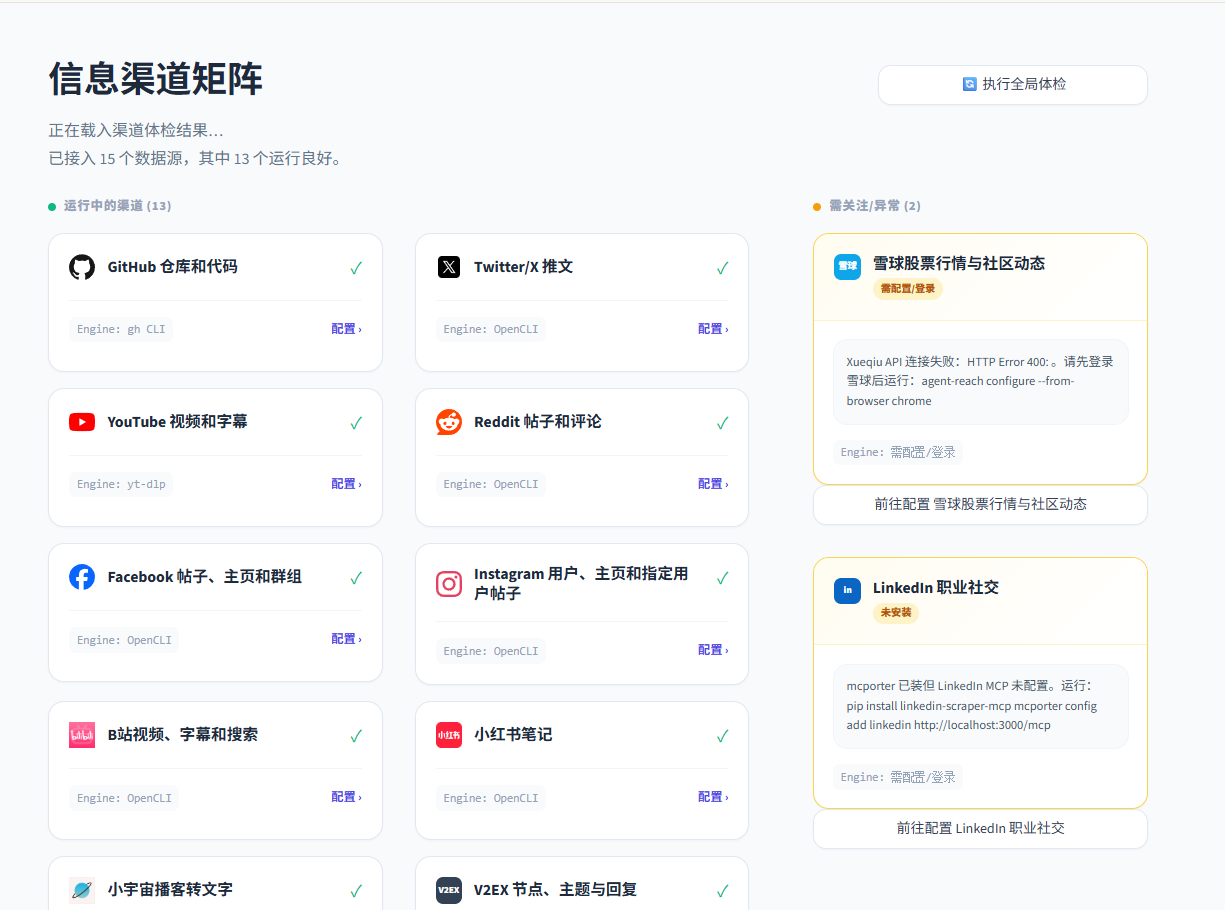The height and width of the screenshot is (910, 1225).
Task: Click the Engine: yt-dlp tag
Action: tap(121, 484)
